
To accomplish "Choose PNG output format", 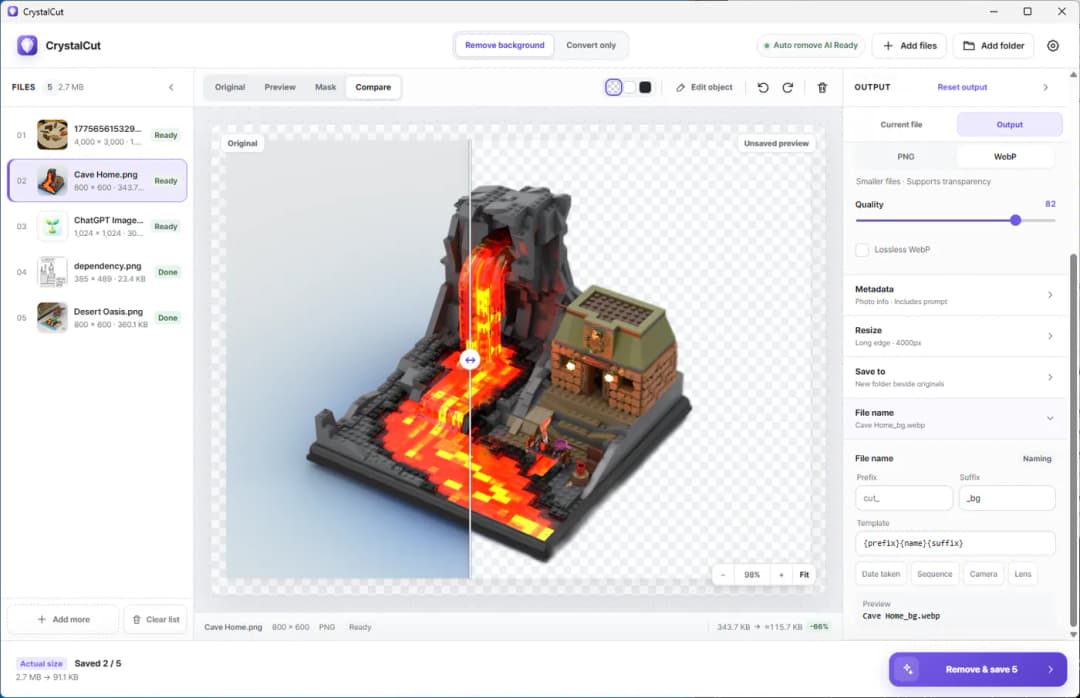I will 905,156.
